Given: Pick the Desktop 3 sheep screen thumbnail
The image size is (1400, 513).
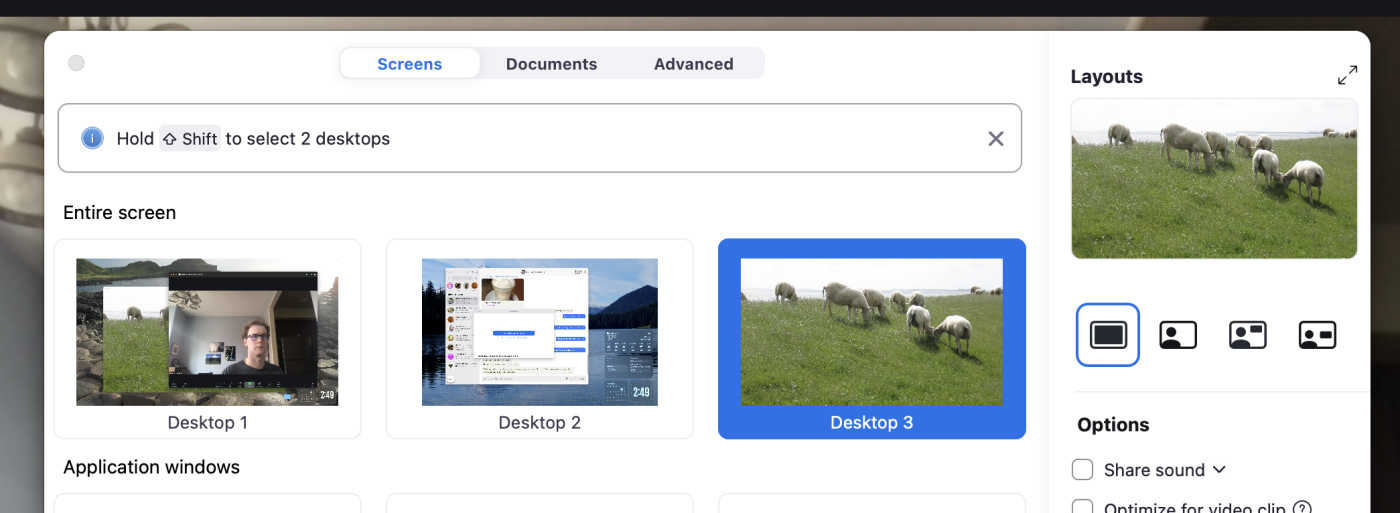Looking at the screenshot, I should [x=871, y=333].
